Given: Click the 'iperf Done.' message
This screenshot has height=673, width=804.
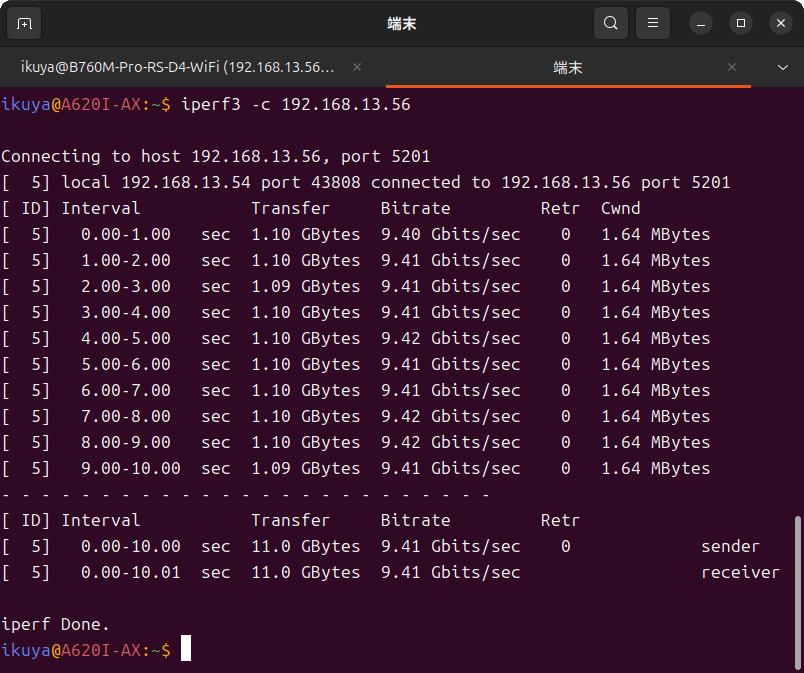Looking at the screenshot, I should 55,623.
